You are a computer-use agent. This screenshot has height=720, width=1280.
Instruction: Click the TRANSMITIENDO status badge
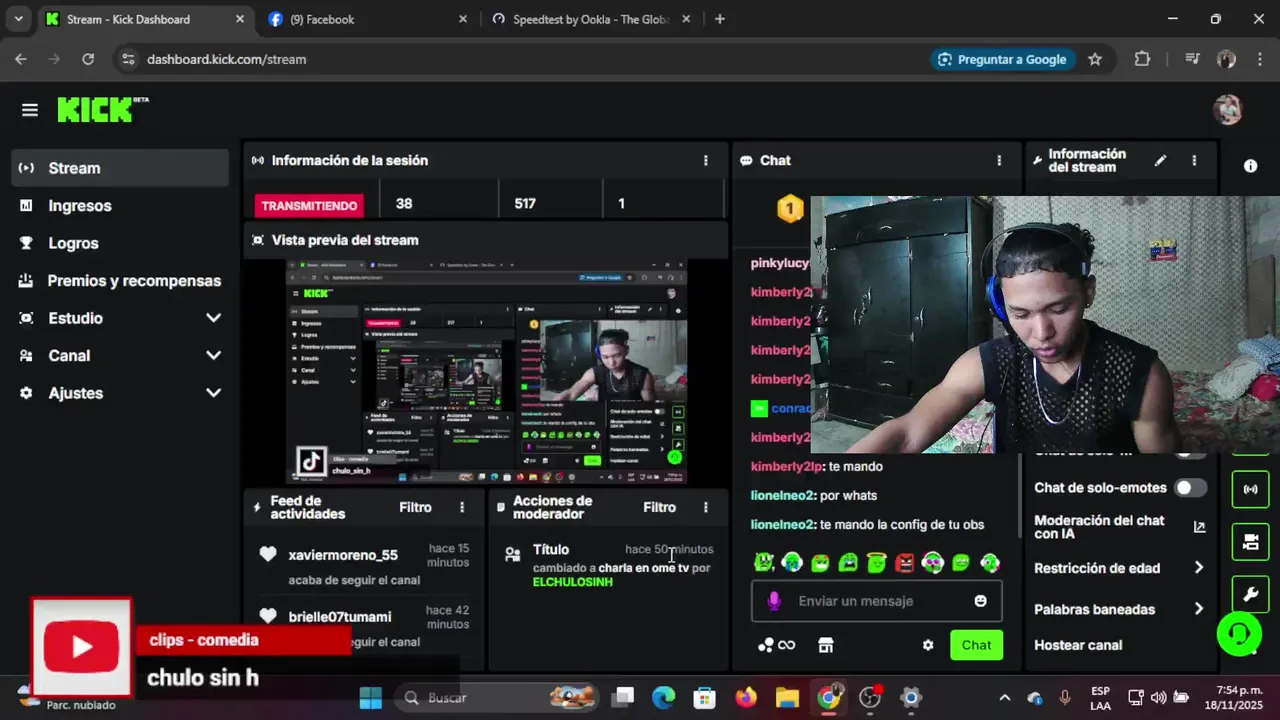click(309, 205)
